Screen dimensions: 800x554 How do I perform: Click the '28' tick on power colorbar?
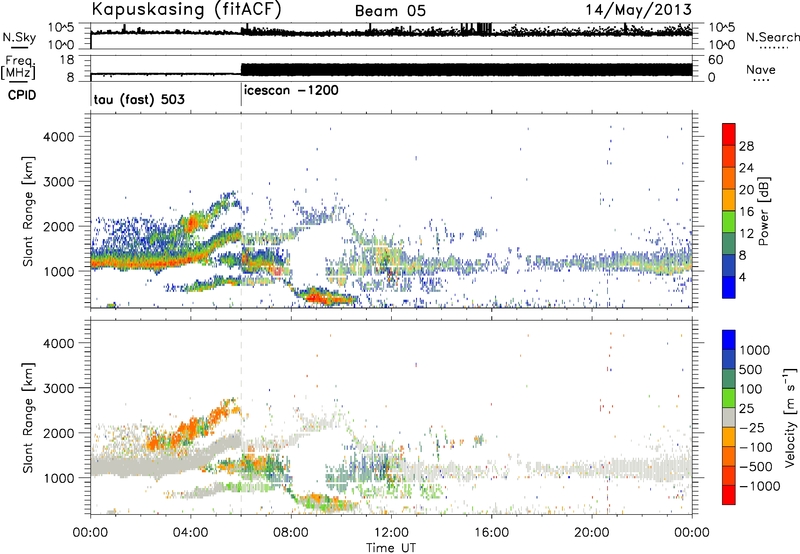(x=746, y=146)
